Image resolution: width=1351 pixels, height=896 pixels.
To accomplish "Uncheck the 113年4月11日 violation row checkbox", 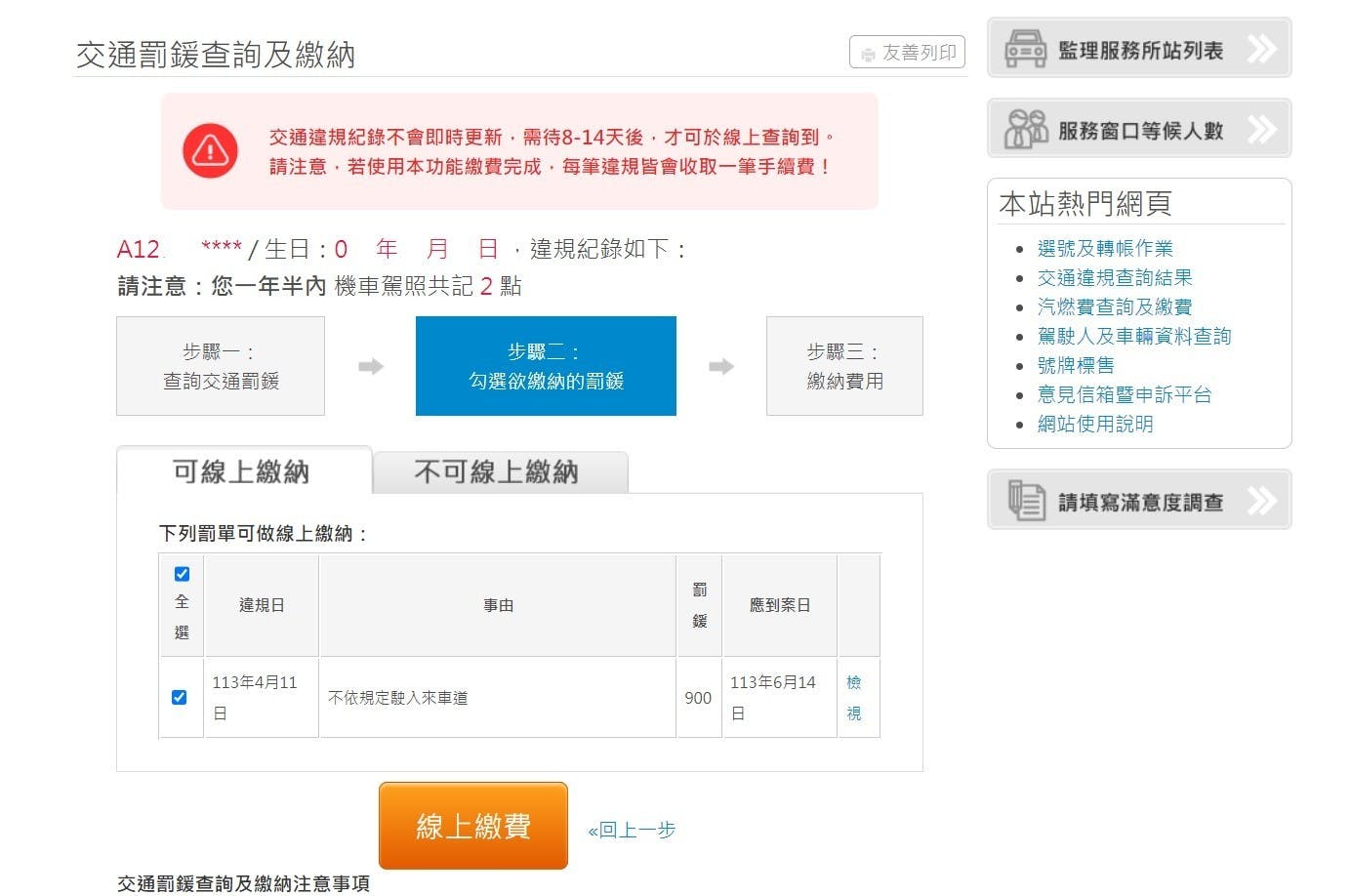I will tap(179, 697).
